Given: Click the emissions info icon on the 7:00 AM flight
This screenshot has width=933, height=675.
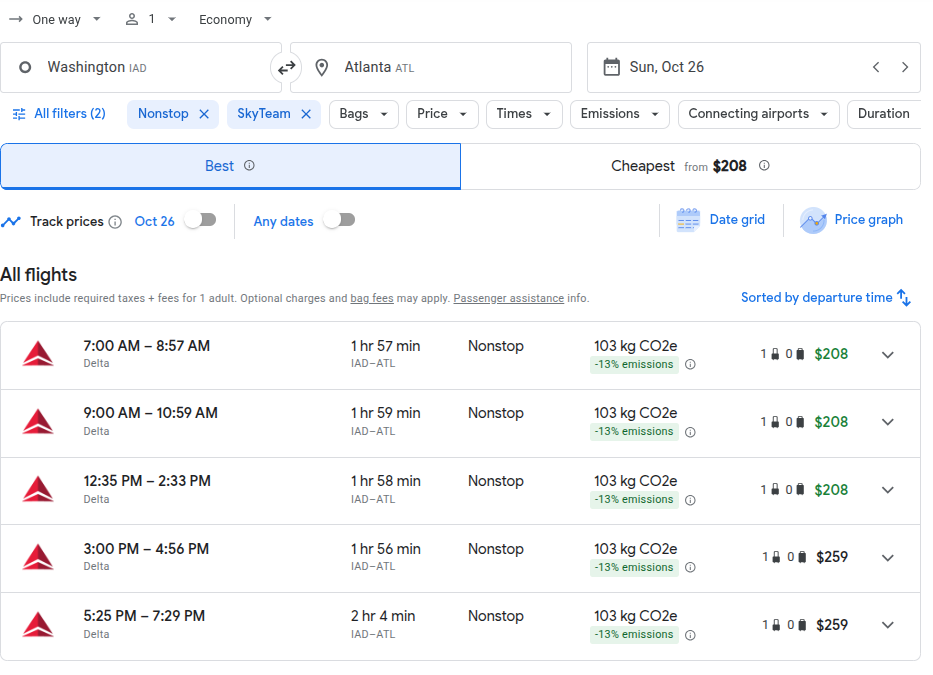Looking at the screenshot, I should pos(690,365).
